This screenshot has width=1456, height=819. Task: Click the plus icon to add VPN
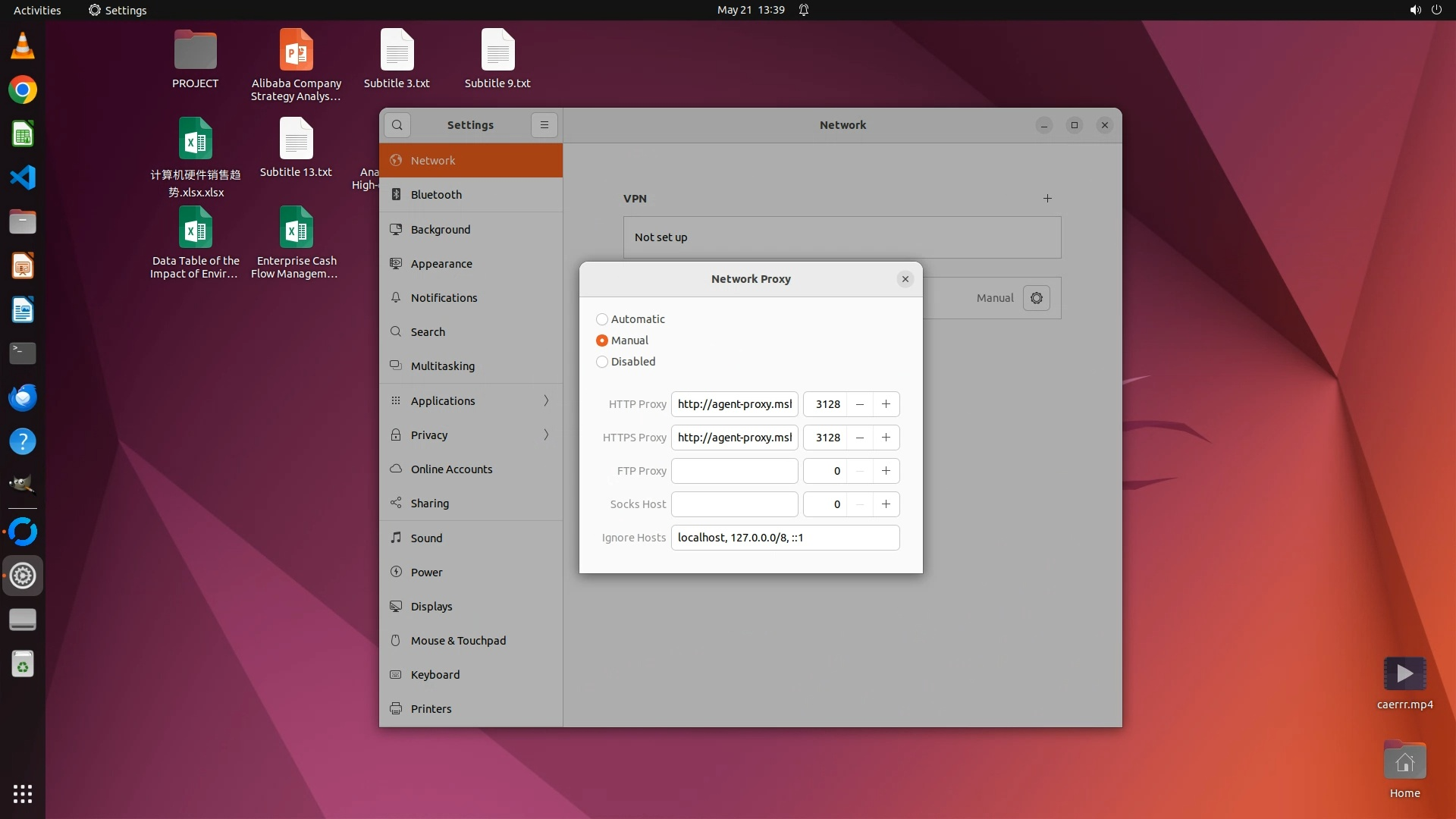pyautogui.click(x=1047, y=199)
